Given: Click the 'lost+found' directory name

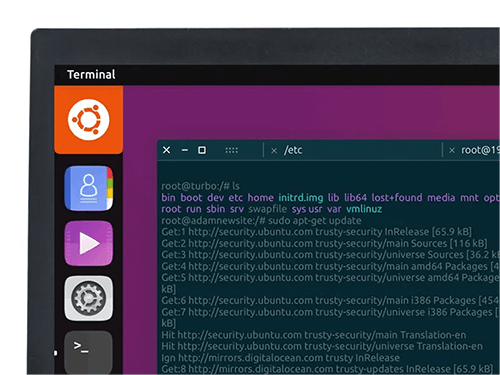Looking at the screenshot, I should click(x=397, y=198).
